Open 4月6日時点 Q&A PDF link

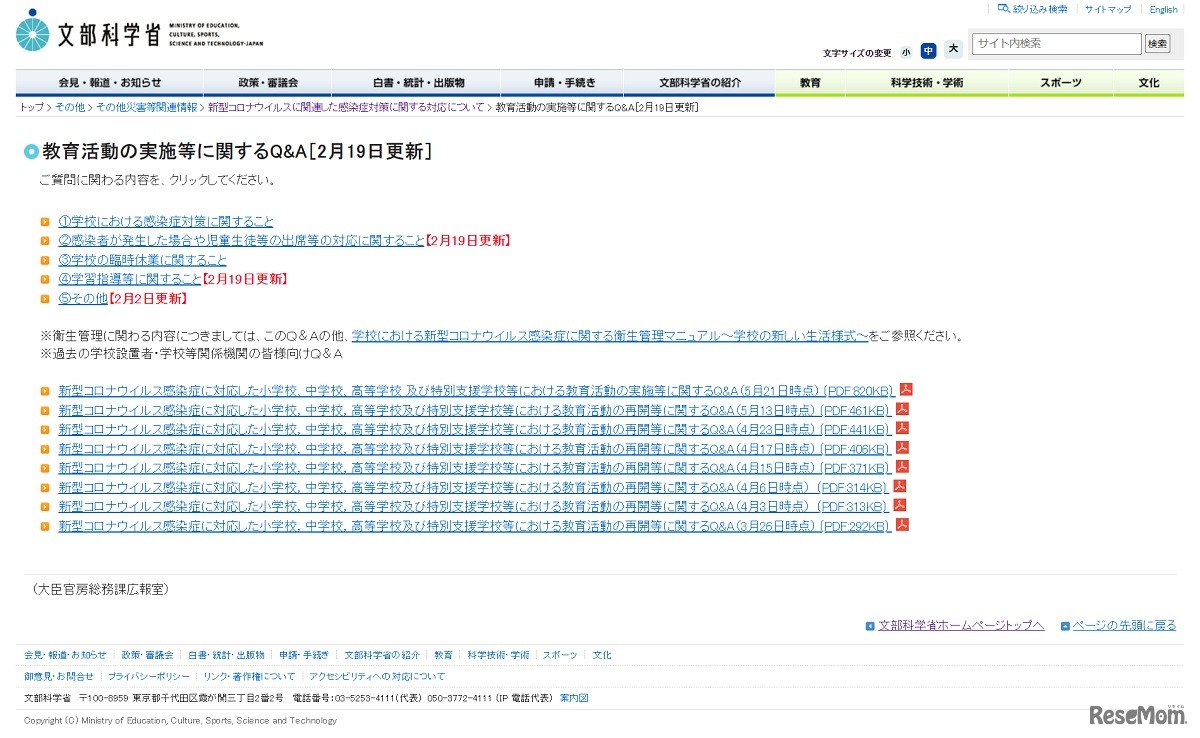pyautogui.click(x=473, y=487)
